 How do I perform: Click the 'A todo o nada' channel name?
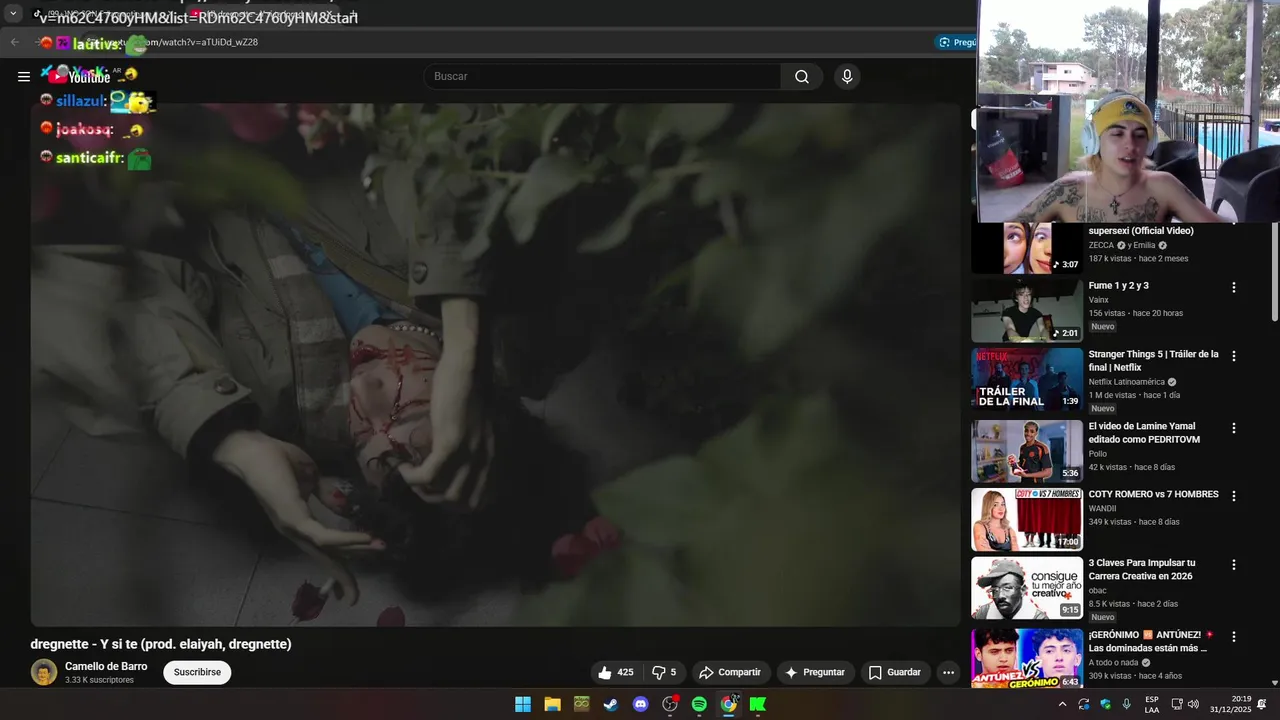click(1114, 662)
